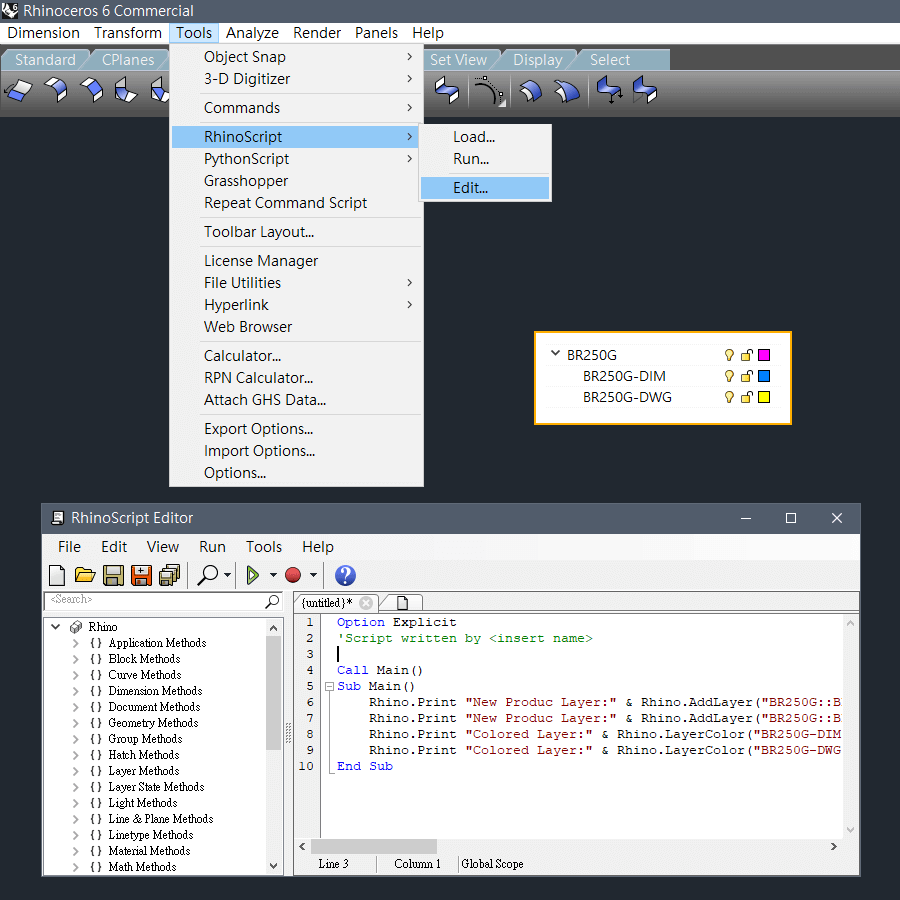Open Analyze menu in Rhino

252,33
